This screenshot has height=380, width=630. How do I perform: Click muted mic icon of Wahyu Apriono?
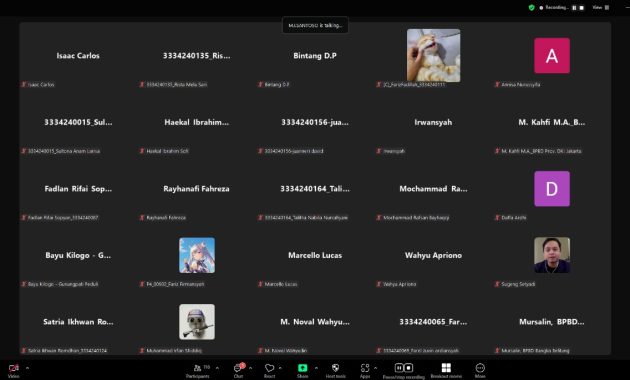379,284
